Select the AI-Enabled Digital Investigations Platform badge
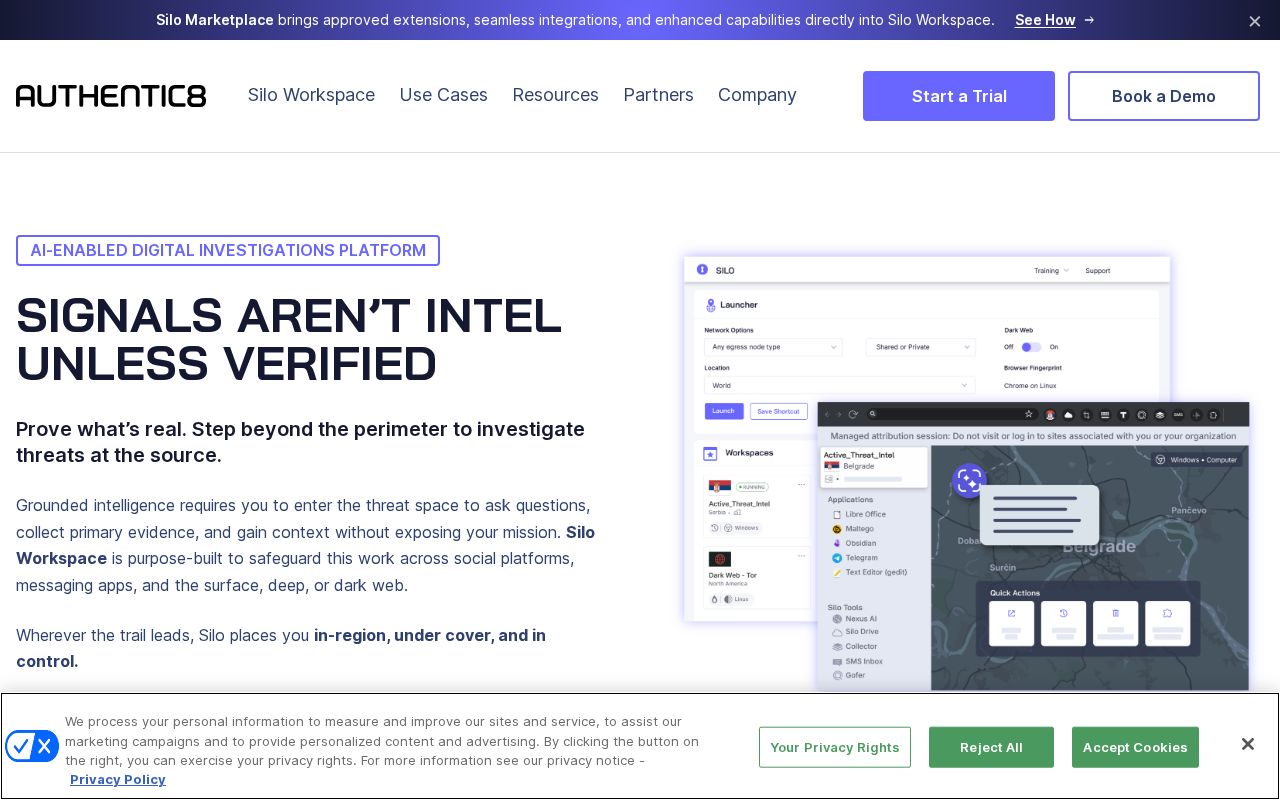Screen dimensions: 1280x800 (228, 250)
